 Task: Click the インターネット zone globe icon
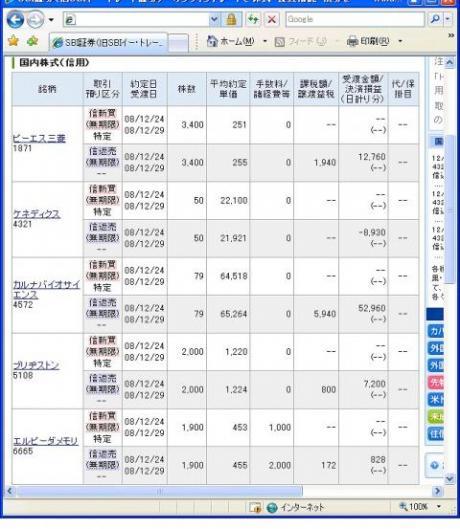click(272, 507)
